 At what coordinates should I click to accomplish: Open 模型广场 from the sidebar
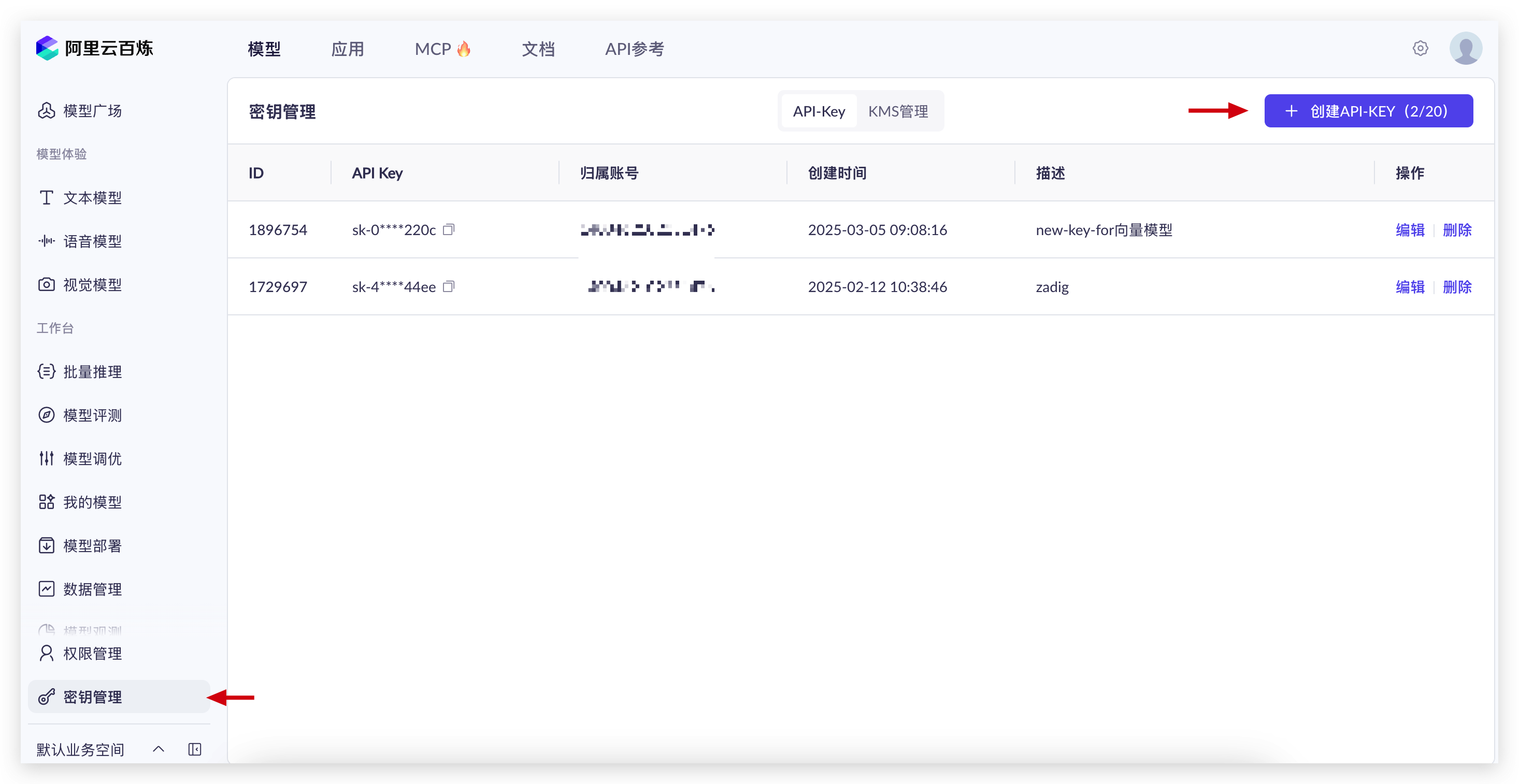pos(92,110)
